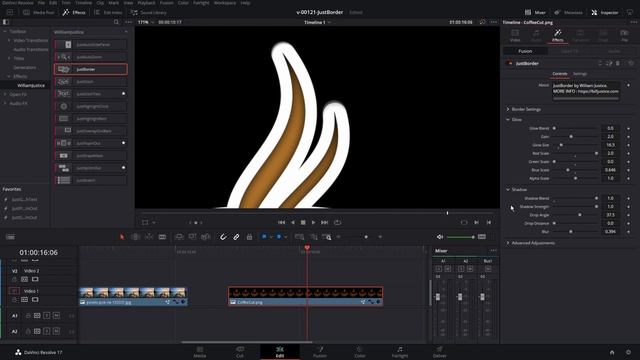Open the Inspector Video tab
640x360 pixels.
(x=515, y=36)
